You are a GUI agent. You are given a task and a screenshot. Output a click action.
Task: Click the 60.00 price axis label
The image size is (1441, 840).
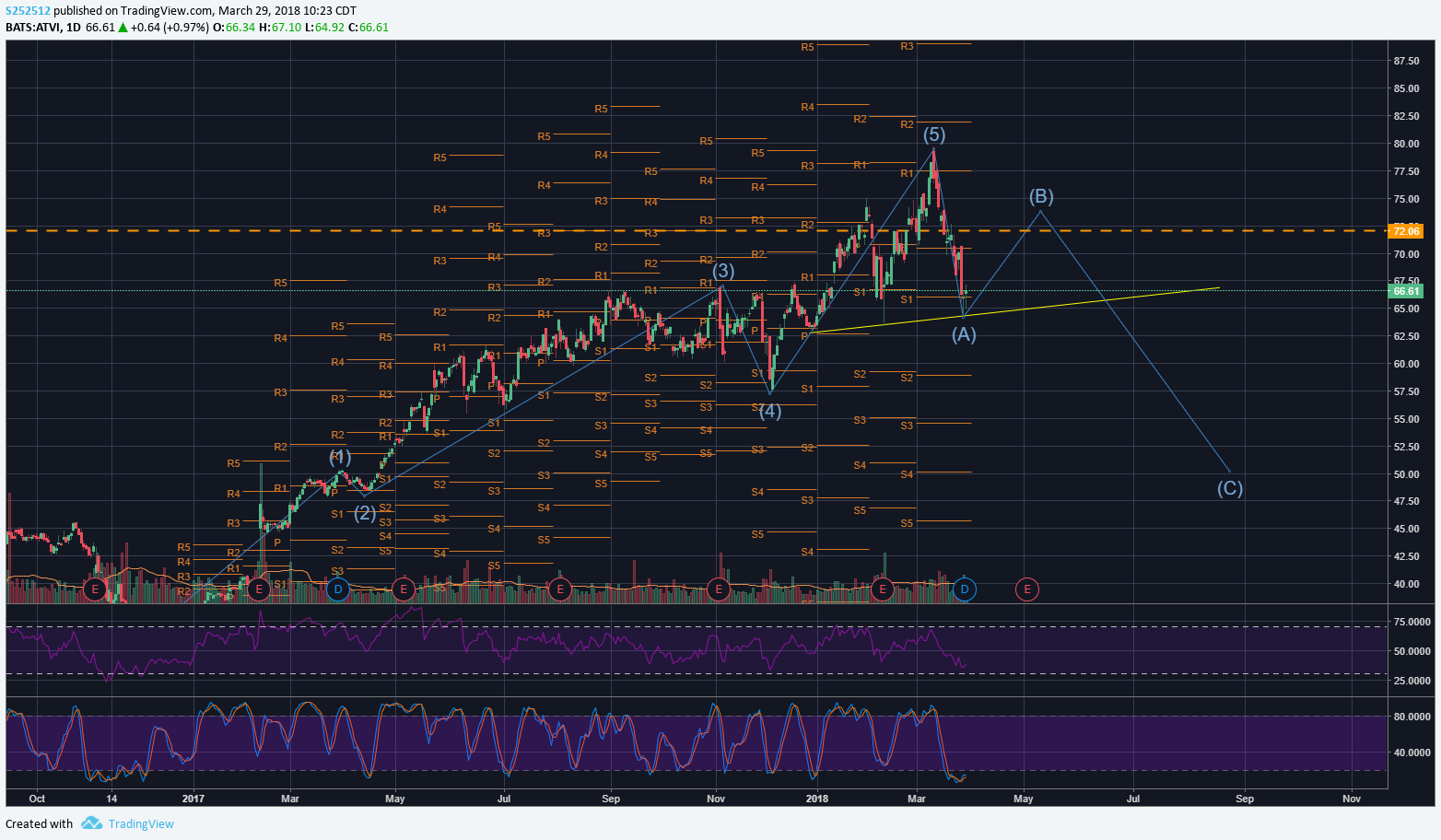click(x=1406, y=365)
